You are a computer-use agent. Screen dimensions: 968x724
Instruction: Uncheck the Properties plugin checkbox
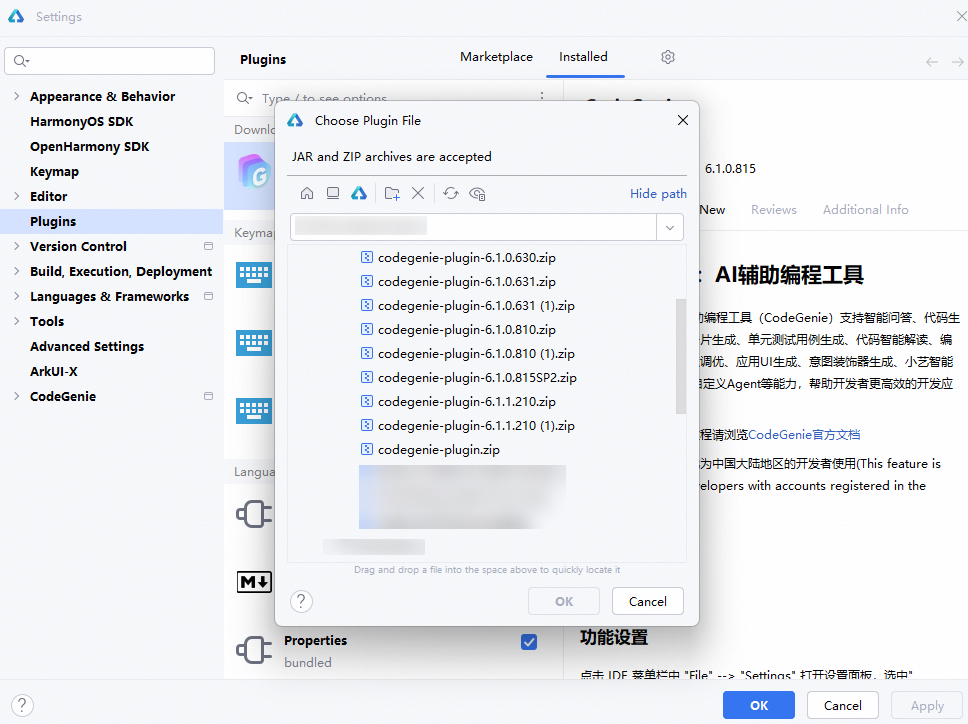tap(529, 642)
